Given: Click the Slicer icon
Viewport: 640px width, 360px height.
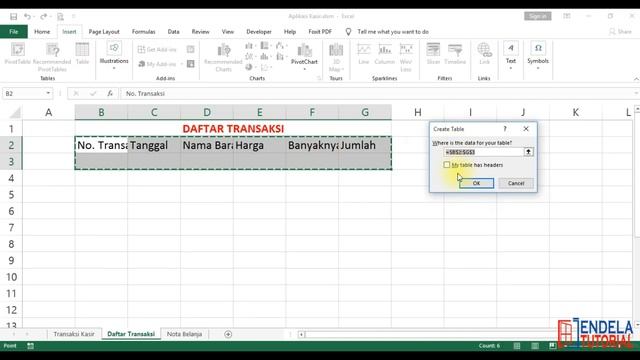Looking at the screenshot, I should point(433,54).
